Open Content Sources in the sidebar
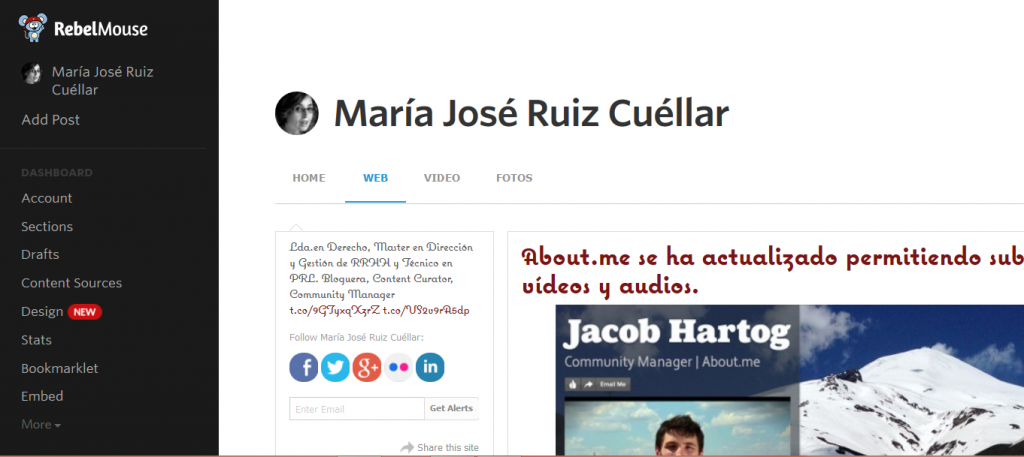Screen dimensions: 1024x457 pyautogui.click(x=71, y=283)
